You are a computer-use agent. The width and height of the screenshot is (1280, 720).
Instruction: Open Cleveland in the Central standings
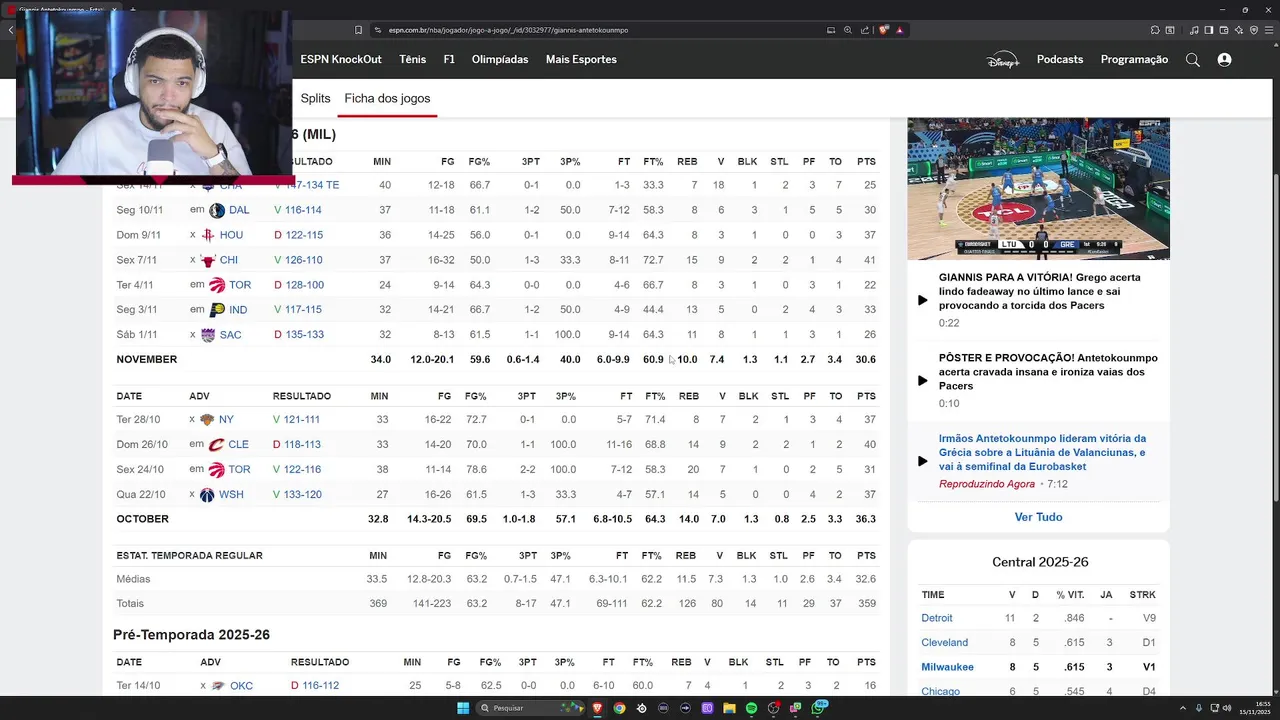click(944, 643)
